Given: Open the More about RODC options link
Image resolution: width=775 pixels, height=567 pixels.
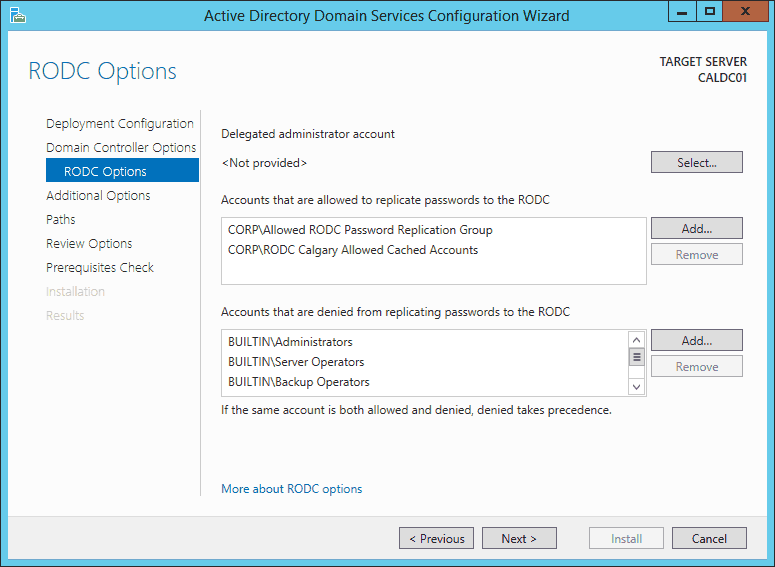Looking at the screenshot, I should pos(292,489).
